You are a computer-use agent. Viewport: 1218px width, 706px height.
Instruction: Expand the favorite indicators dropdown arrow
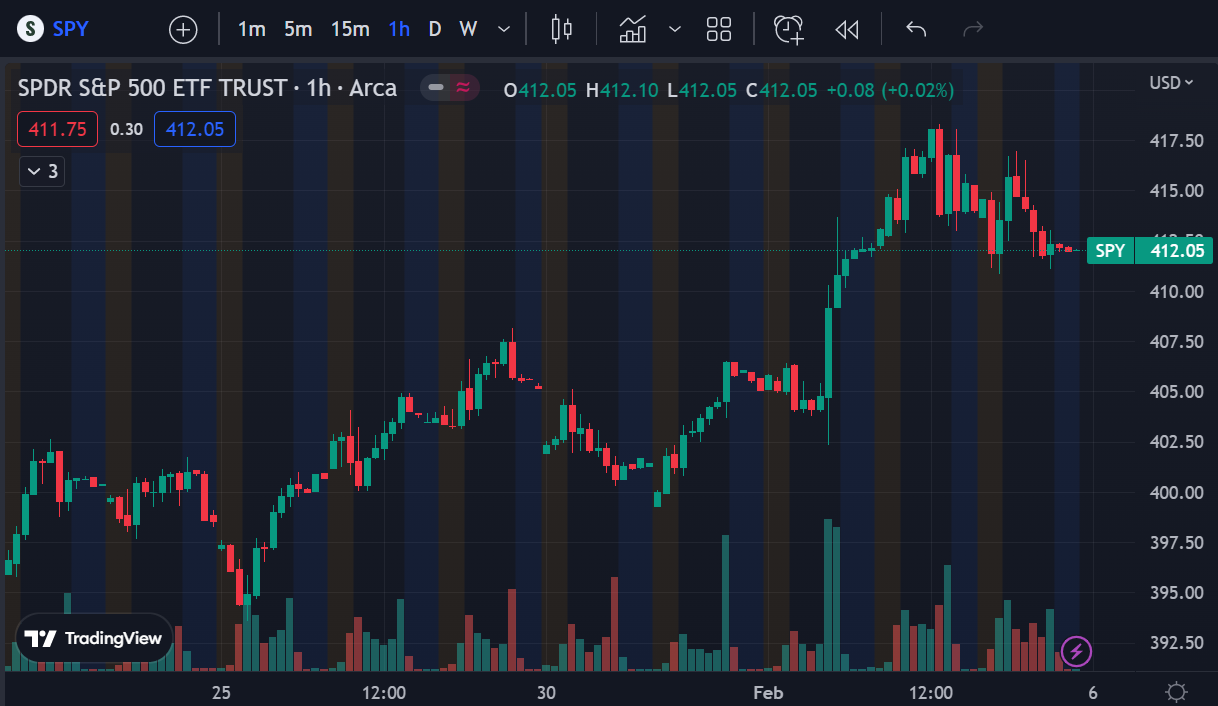[x=675, y=29]
